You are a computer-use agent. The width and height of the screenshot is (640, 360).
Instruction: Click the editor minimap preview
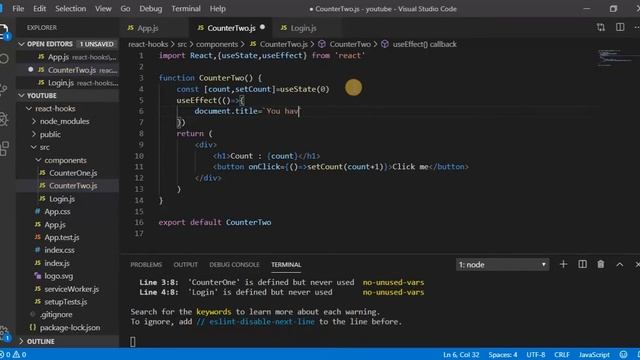pyautogui.click(x=616, y=57)
